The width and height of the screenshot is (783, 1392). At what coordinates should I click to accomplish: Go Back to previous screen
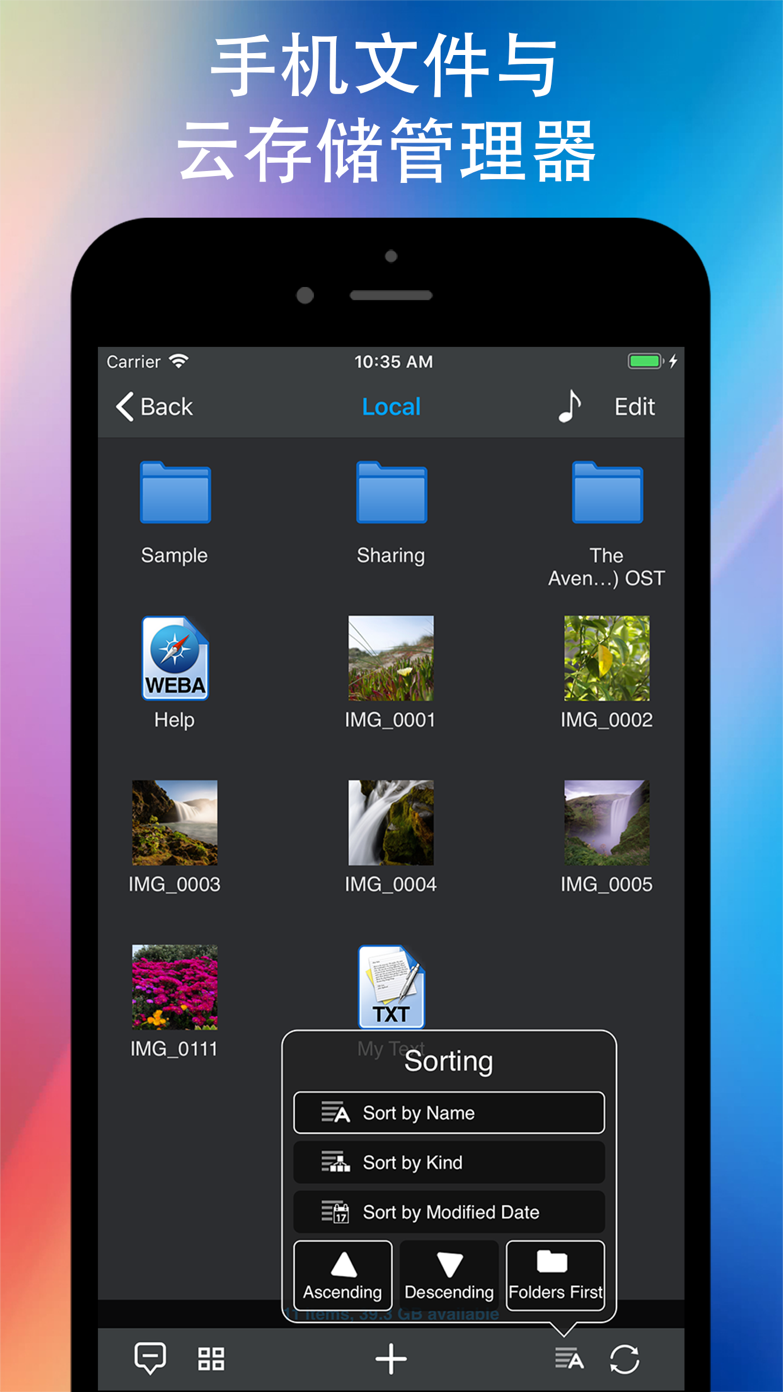point(154,407)
